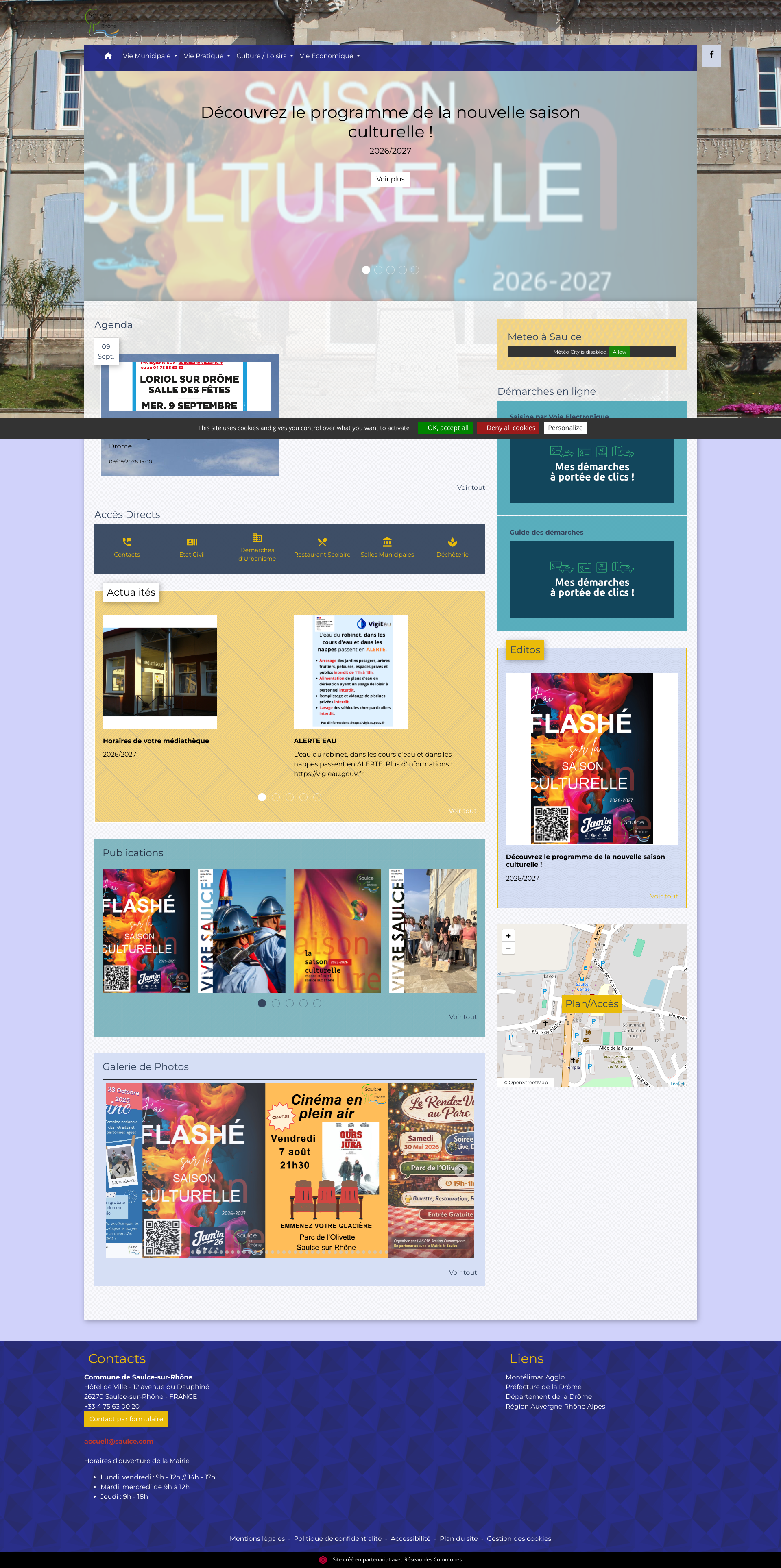
Task: Open ALERTE EAU VigiEau image
Action: pyautogui.click(x=350, y=672)
